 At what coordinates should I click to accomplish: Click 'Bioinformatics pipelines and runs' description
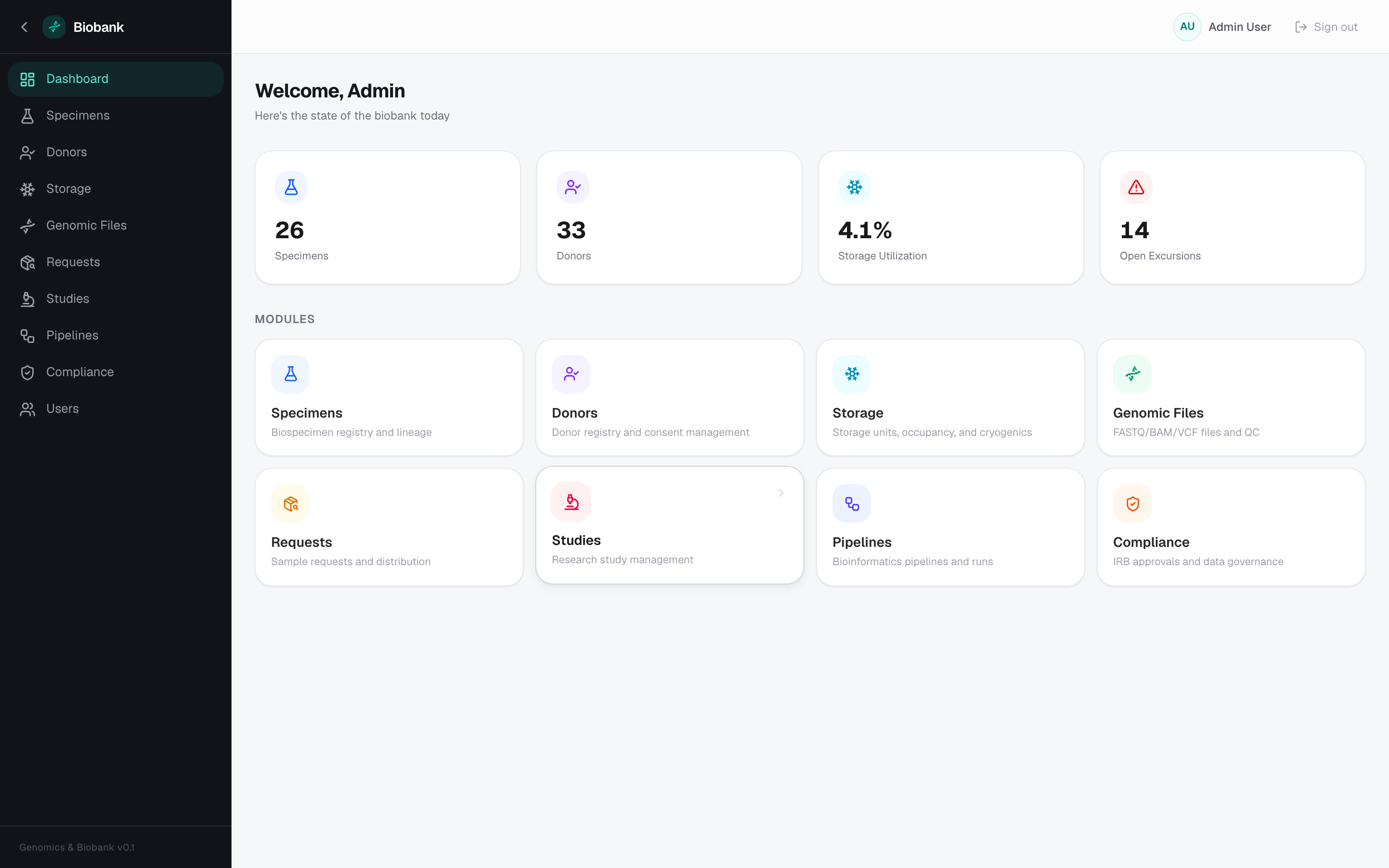point(912,561)
